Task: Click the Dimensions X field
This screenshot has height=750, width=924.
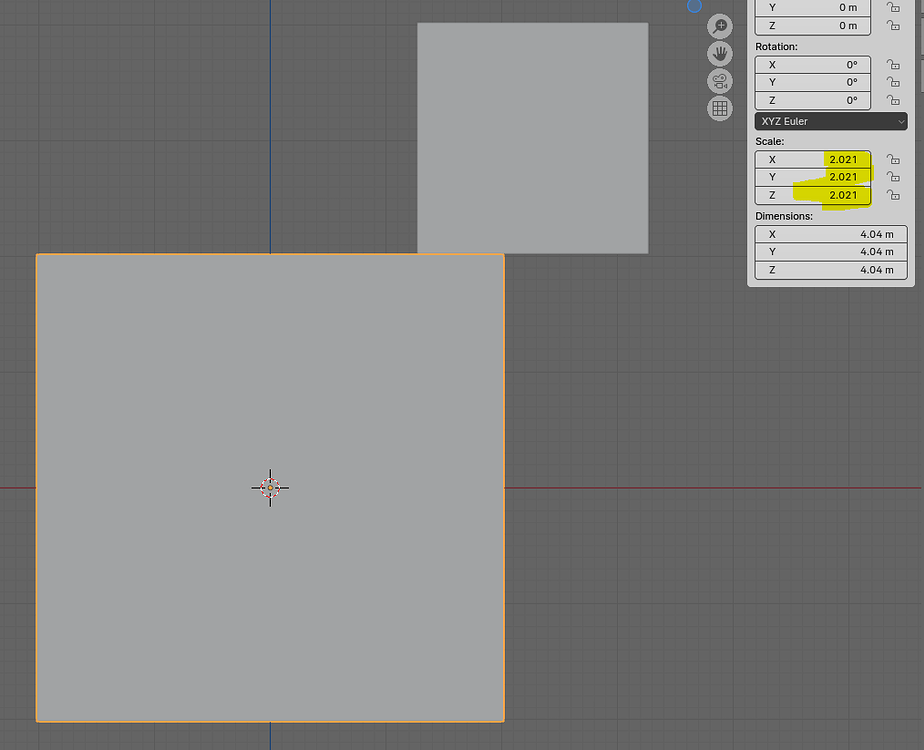Action: [x=831, y=234]
